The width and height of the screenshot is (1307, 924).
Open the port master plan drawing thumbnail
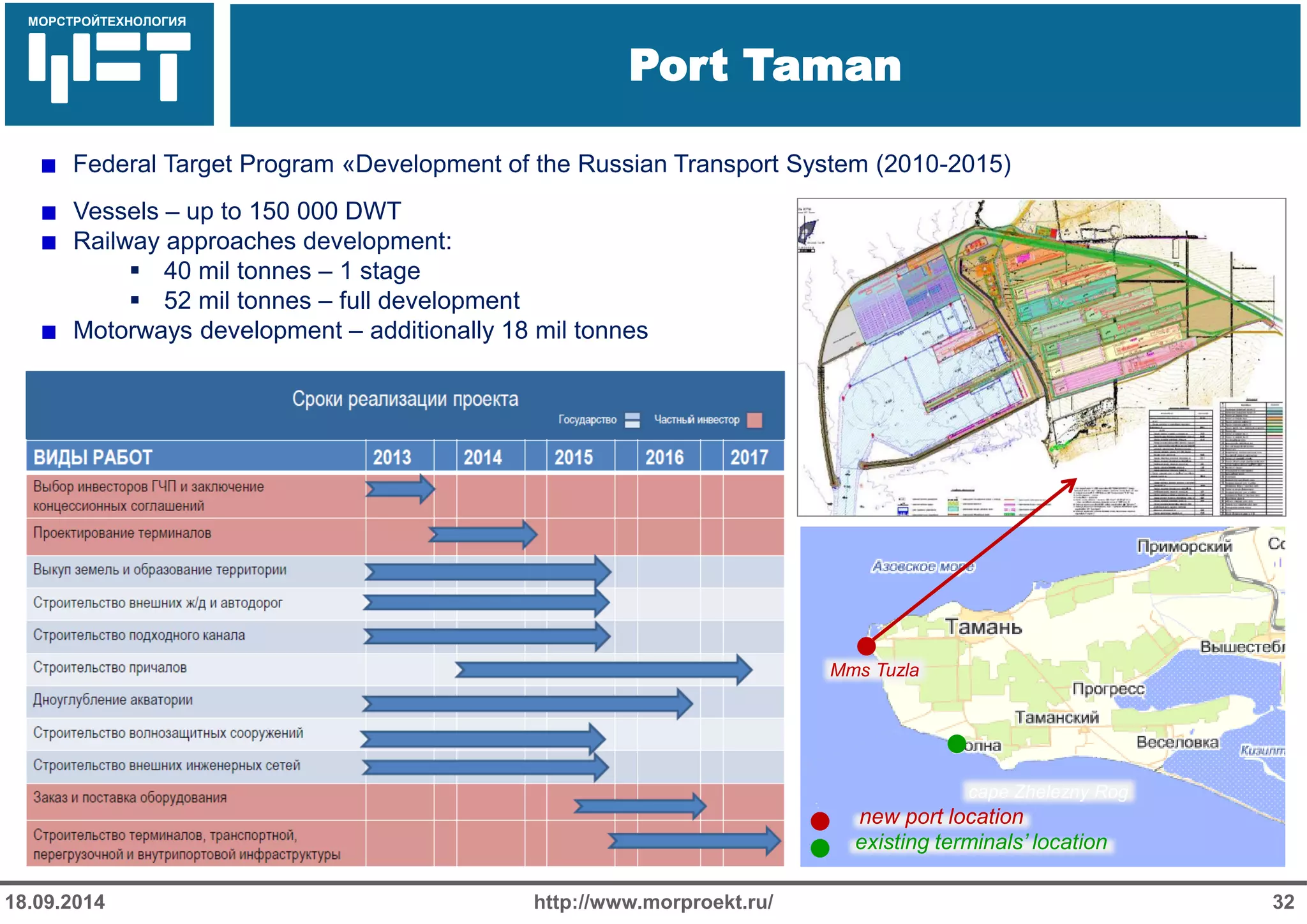(x=1041, y=357)
